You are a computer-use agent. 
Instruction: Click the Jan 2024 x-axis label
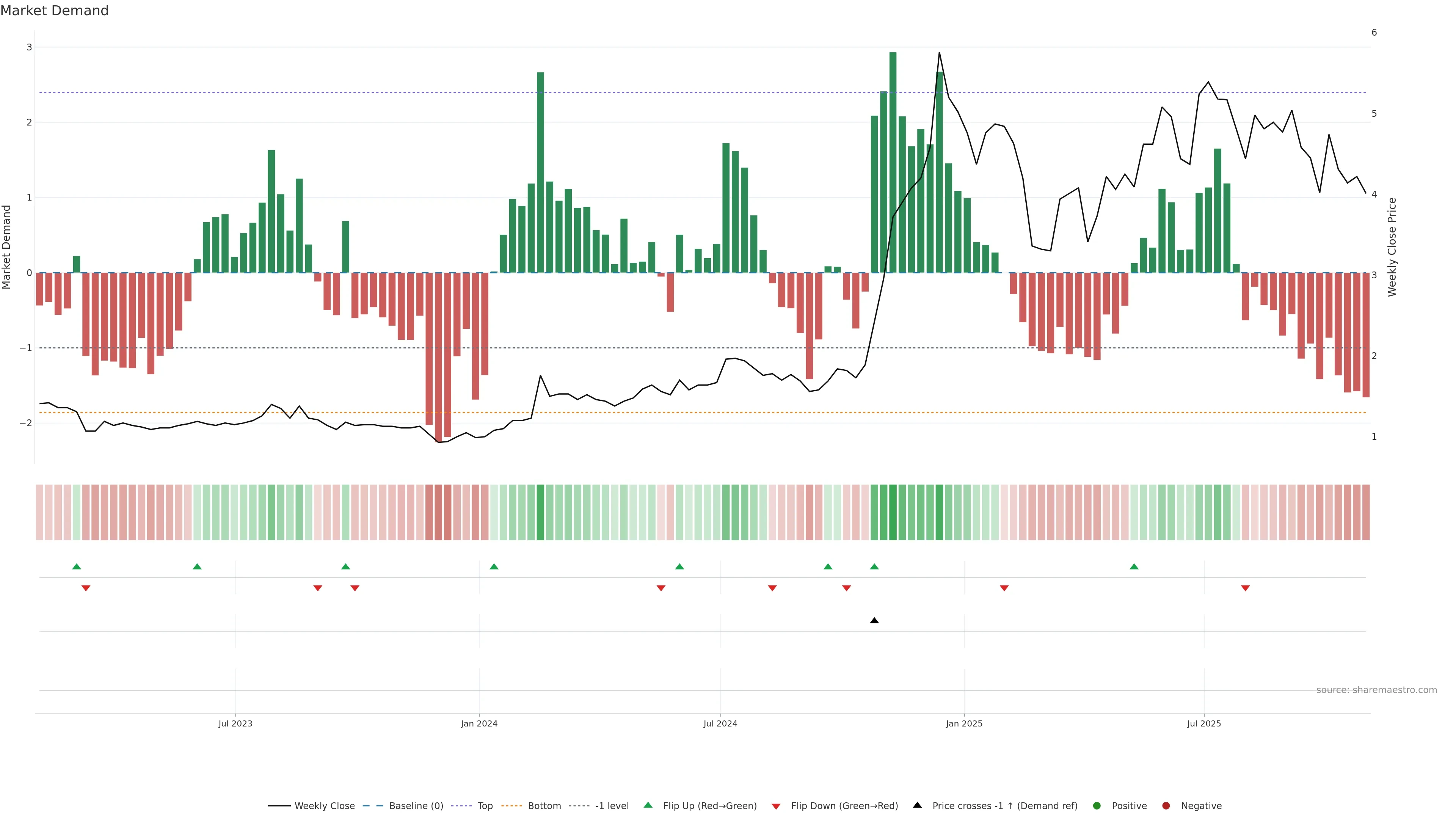pos(479,723)
